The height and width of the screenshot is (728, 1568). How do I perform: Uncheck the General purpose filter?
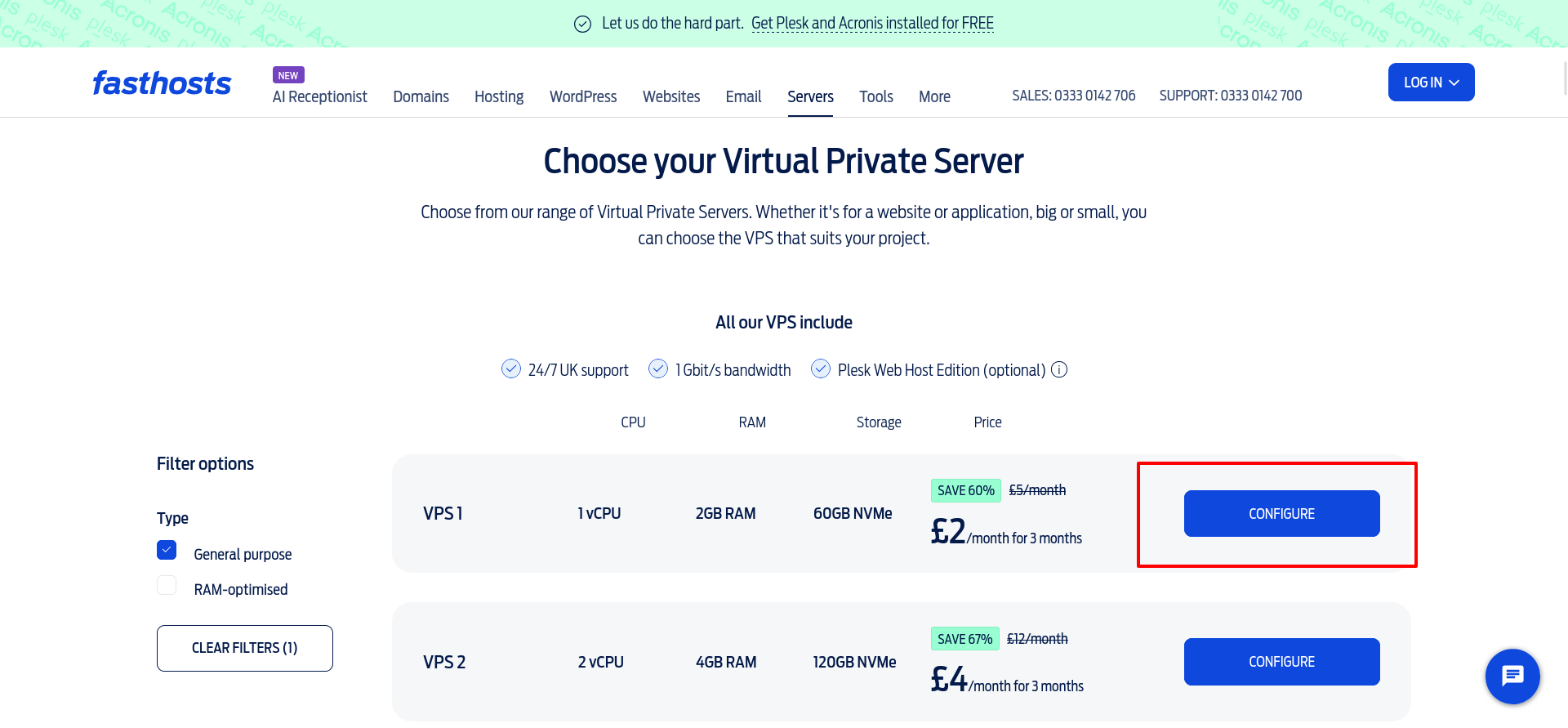(x=167, y=550)
